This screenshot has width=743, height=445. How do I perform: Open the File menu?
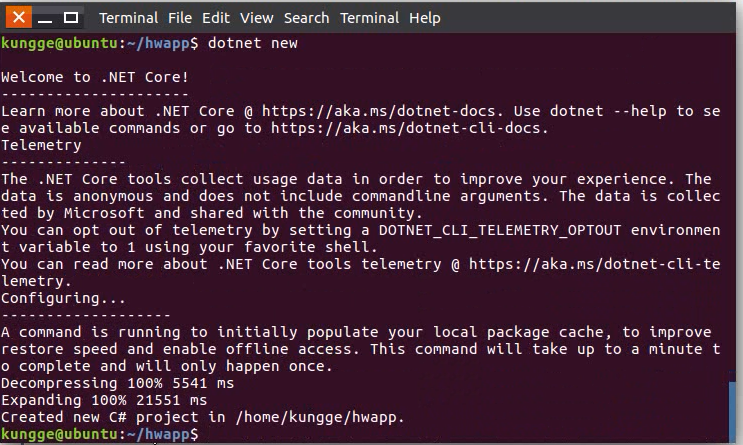click(x=180, y=18)
